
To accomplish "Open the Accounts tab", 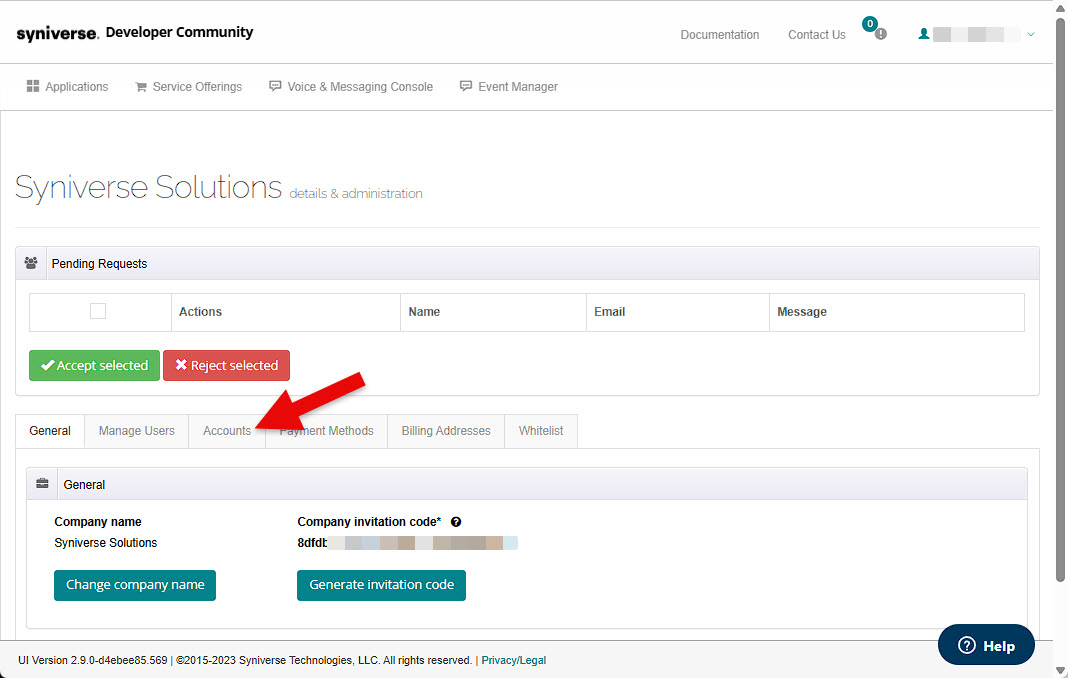I will tap(227, 431).
